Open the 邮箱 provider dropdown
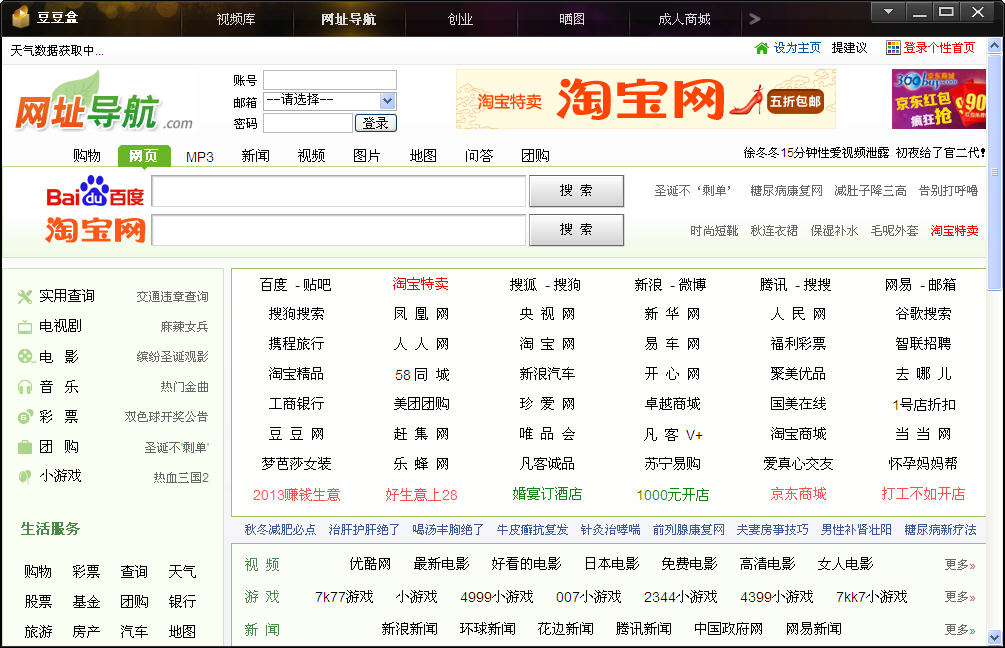Screen dimensions: 1005x648 click(388, 101)
